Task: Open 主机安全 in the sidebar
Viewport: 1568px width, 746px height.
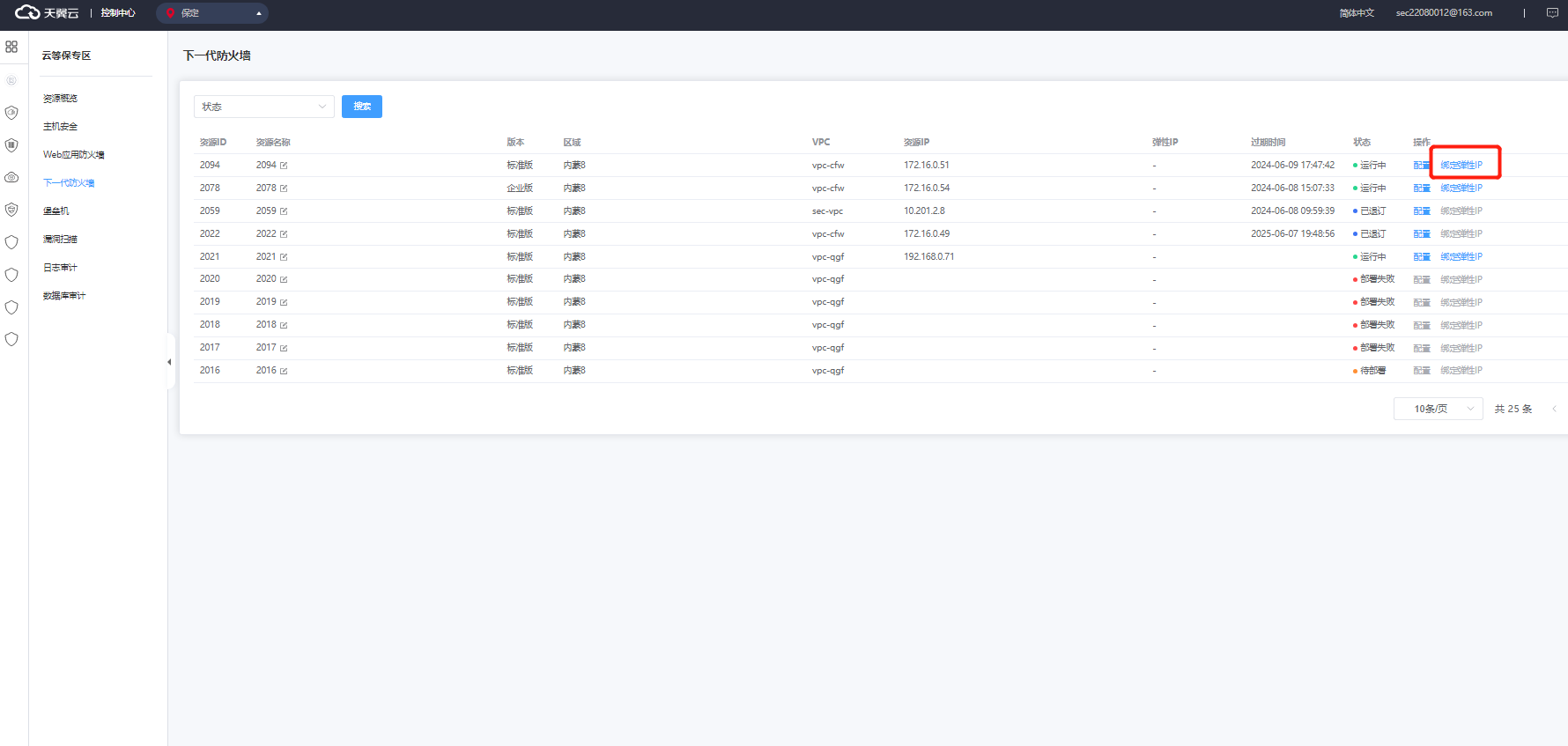Action: click(x=60, y=127)
